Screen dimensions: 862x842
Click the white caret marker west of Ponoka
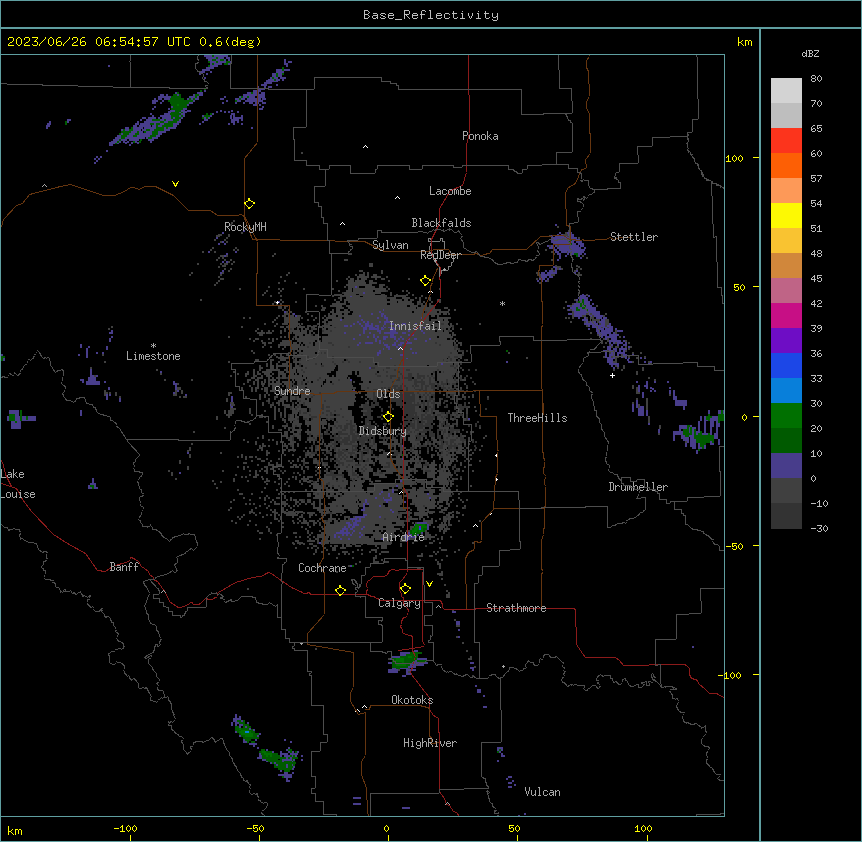pyautogui.click(x=366, y=147)
